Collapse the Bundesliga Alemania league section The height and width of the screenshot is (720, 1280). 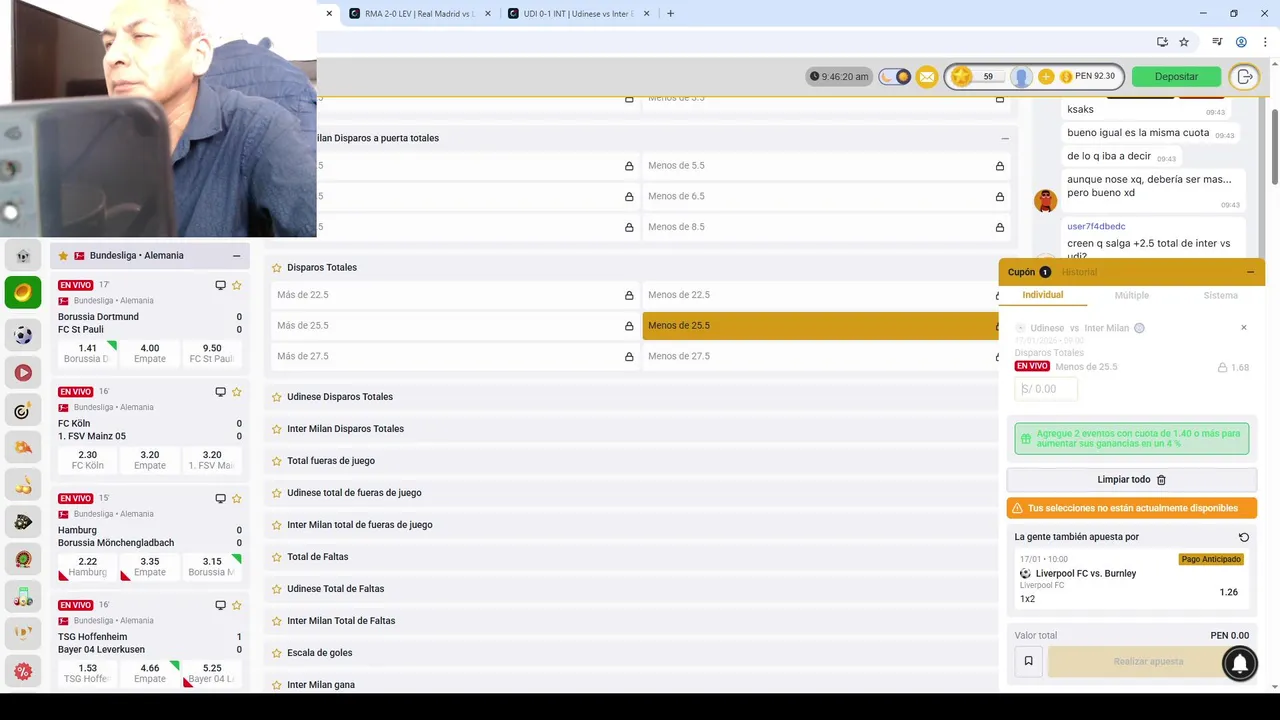pos(236,256)
